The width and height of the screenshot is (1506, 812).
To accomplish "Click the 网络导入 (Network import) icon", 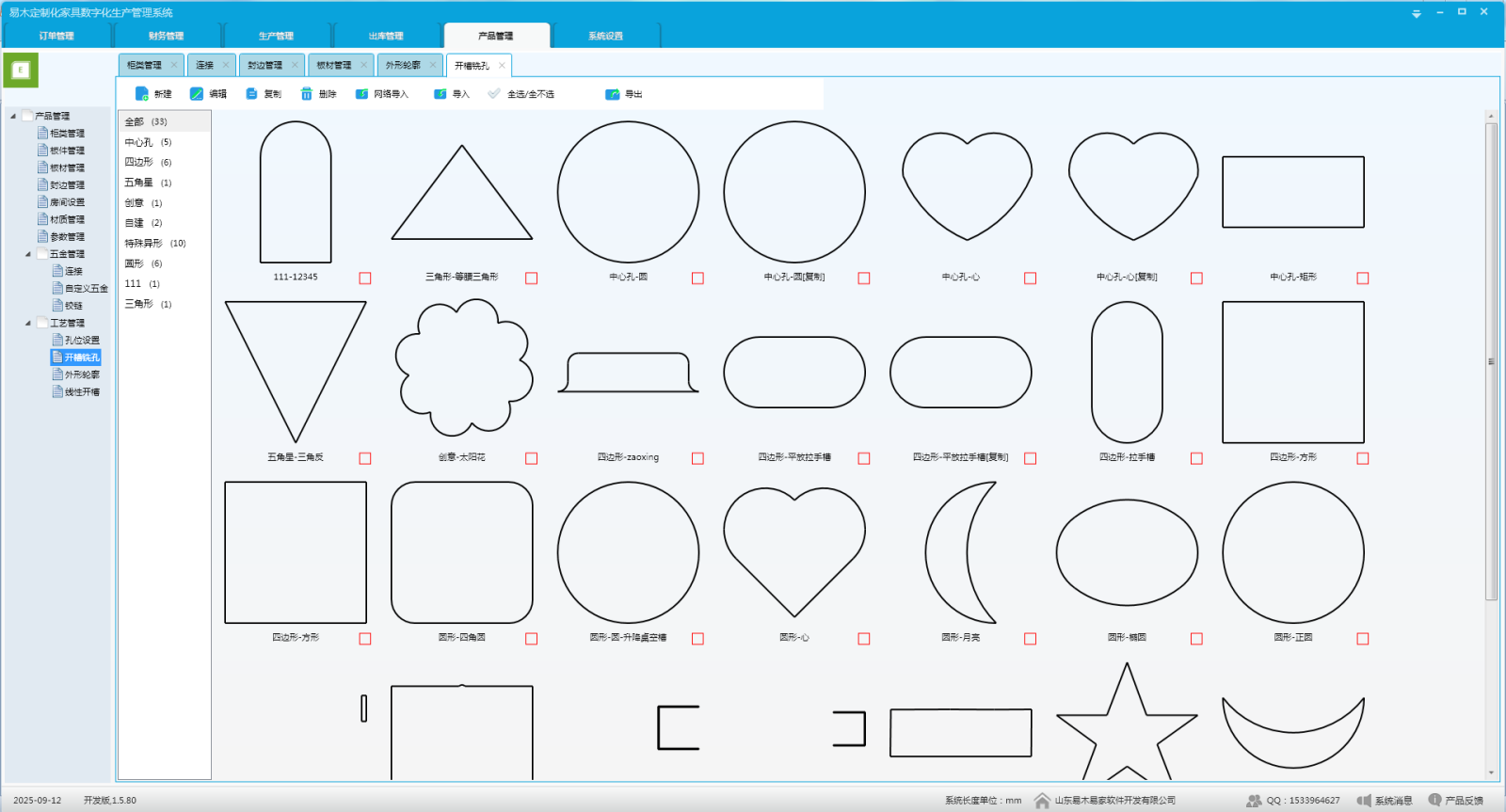I will [361, 94].
